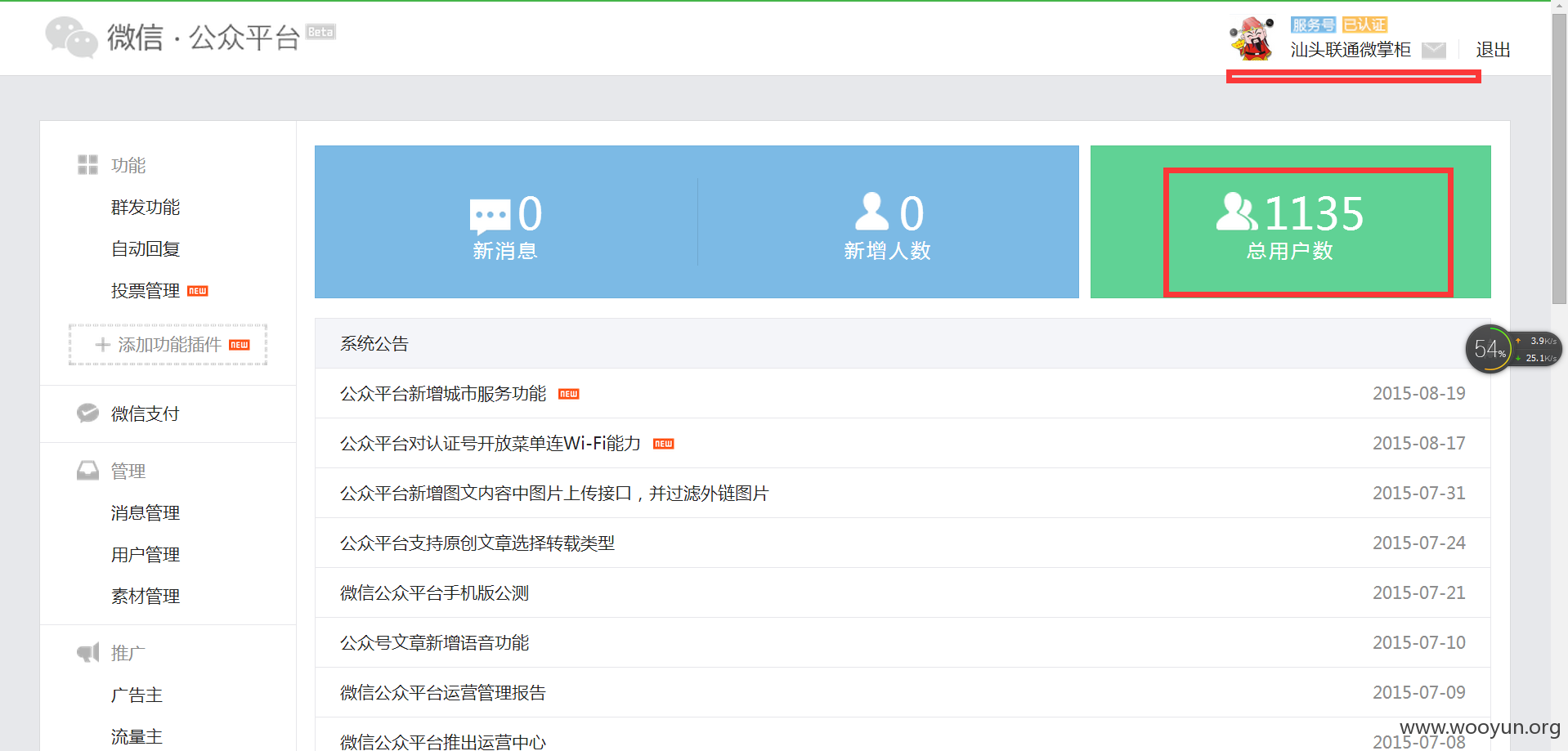The image size is (1568, 751).
Task: Click the 管理 inbox tray icon
Action: pyautogui.click(x=87, y=471)
